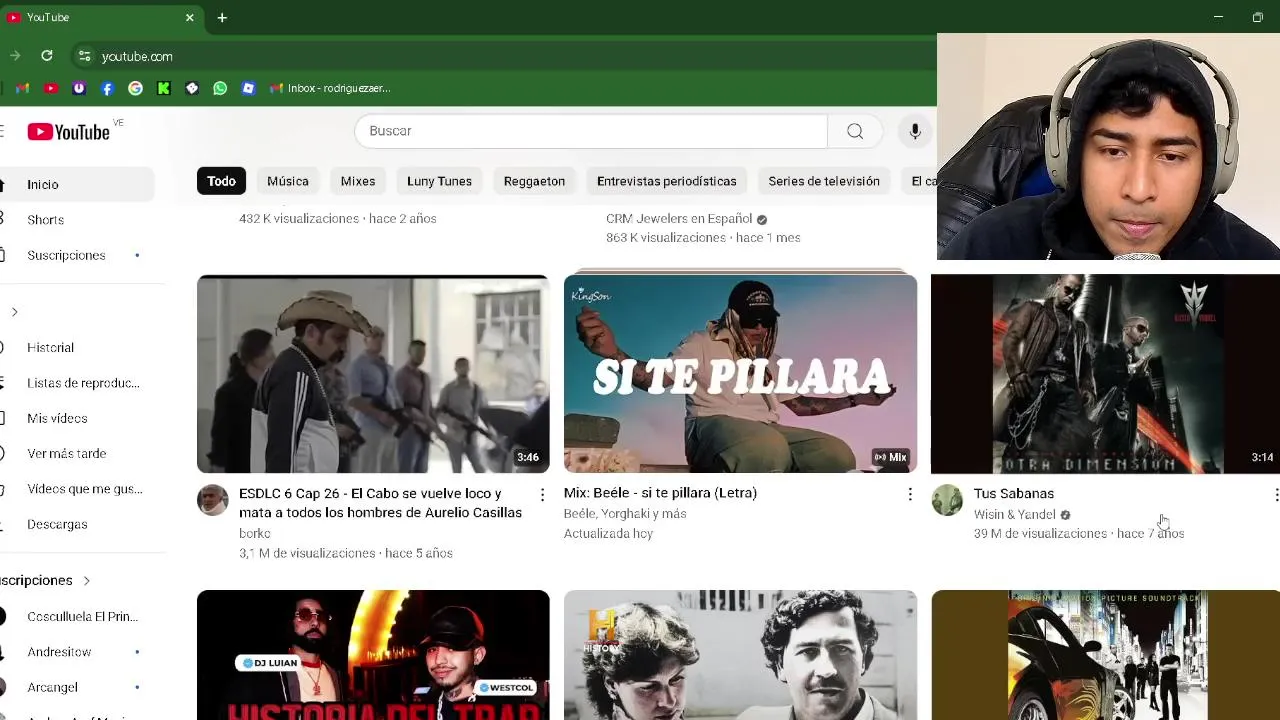Open Ver más tarde in sidebar
The height and width of the screenshot is (720, 1280).
click(x=77, y=453)
